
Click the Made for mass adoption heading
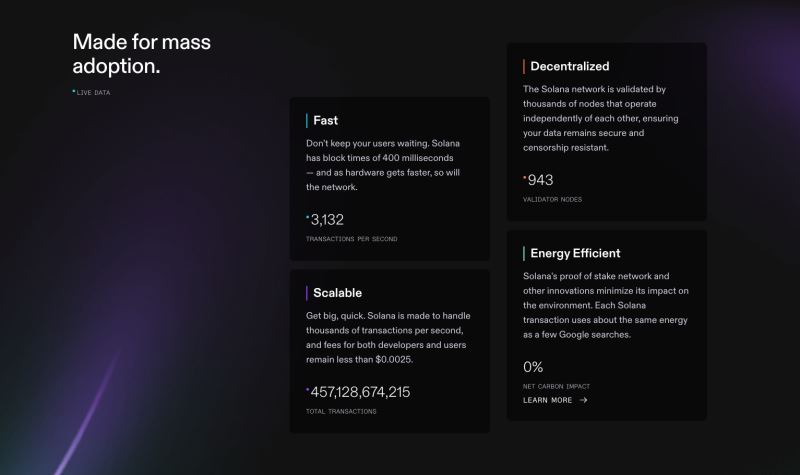tap(141, 53)
